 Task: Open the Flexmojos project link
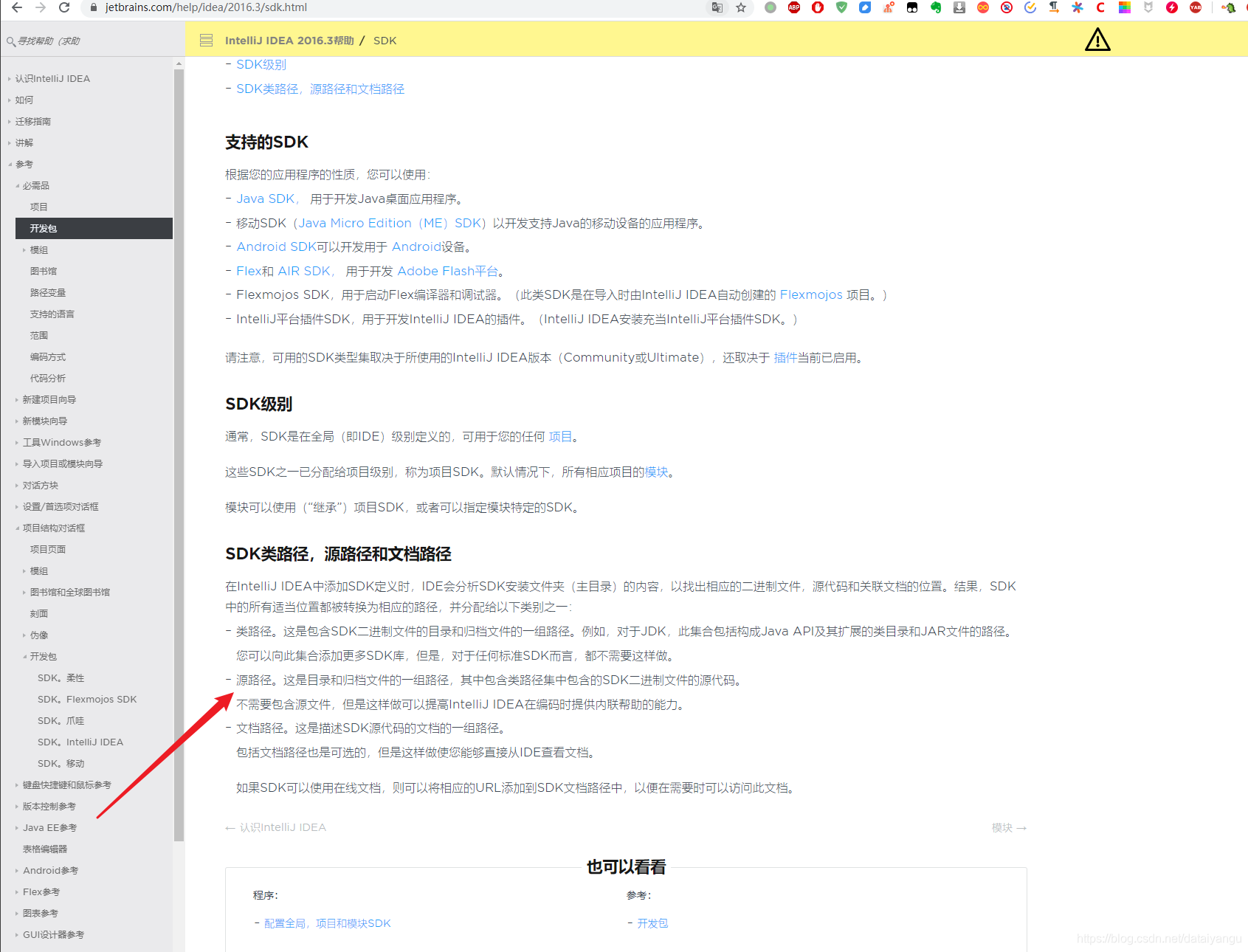pyautogui.click(x=811, y=295)
